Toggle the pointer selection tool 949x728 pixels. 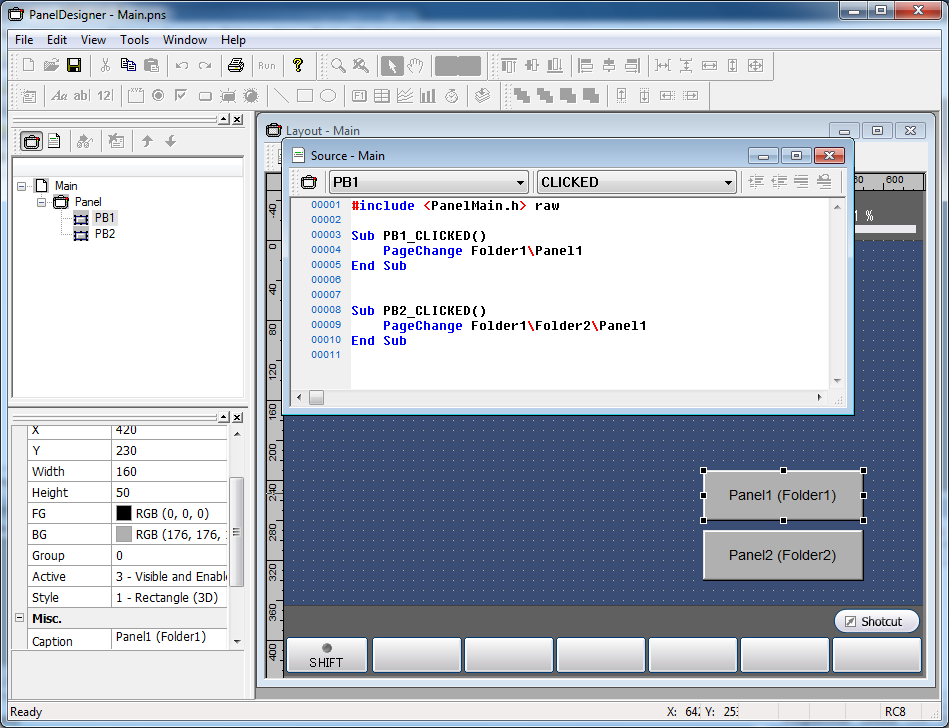tap(392, 66)
